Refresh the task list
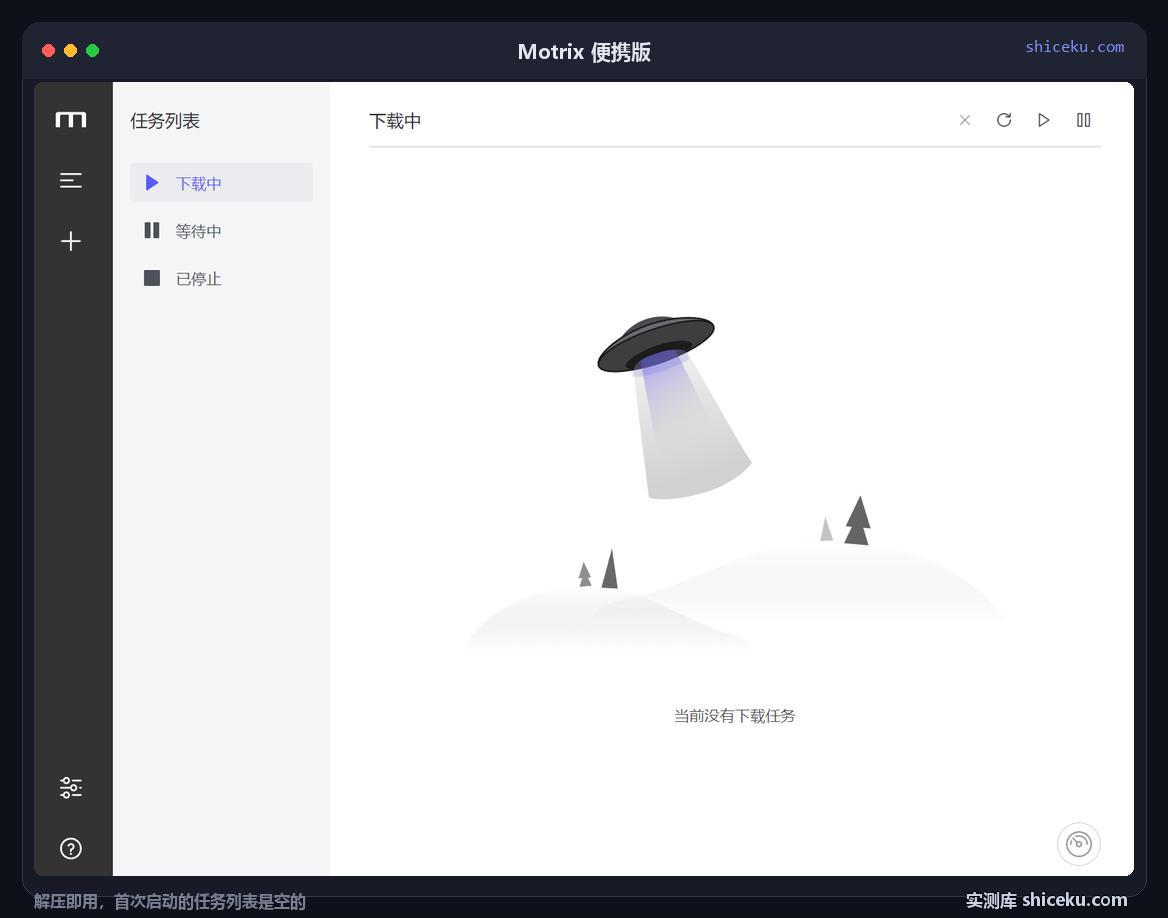This screenshot has width=1168, height=918. coord(1004,120)
